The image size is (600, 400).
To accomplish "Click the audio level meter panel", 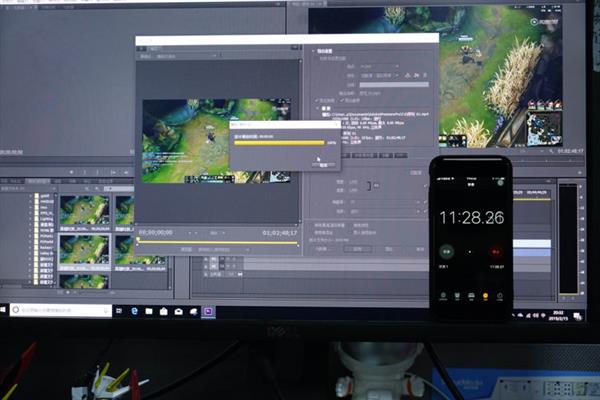I will pos(568,239).
